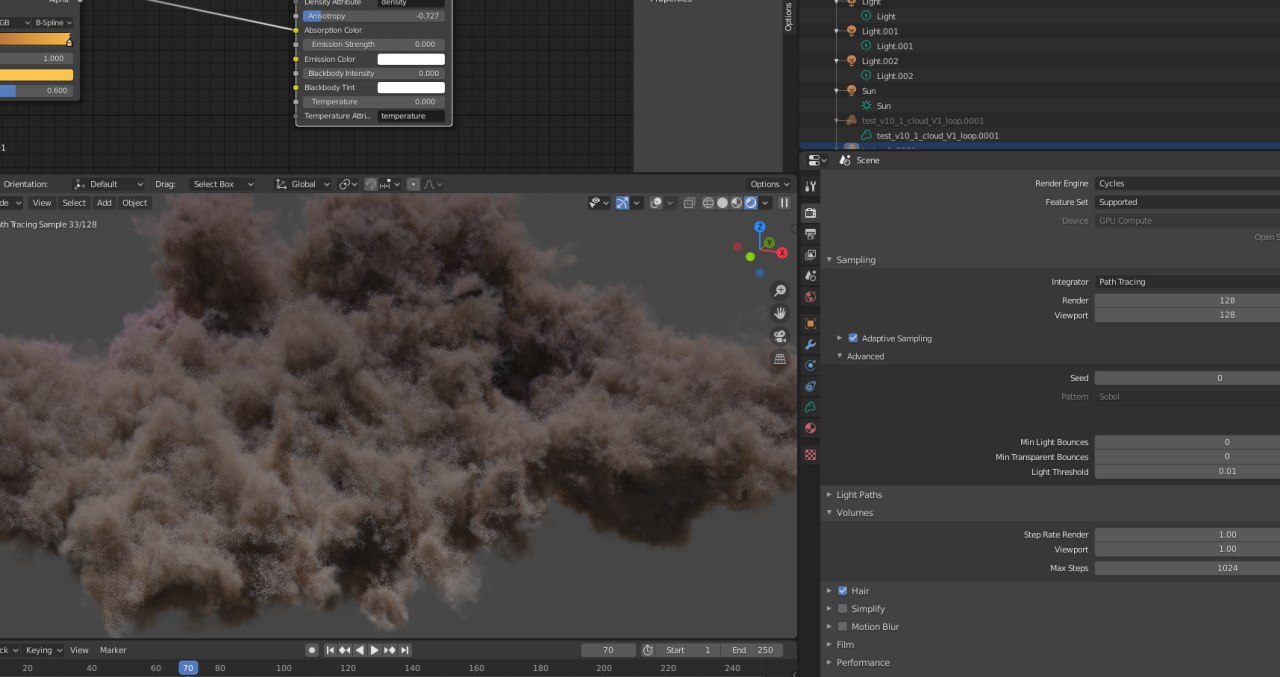Jump to the timeline start frame
The image size is (1280, 677).
pos(329,650)
